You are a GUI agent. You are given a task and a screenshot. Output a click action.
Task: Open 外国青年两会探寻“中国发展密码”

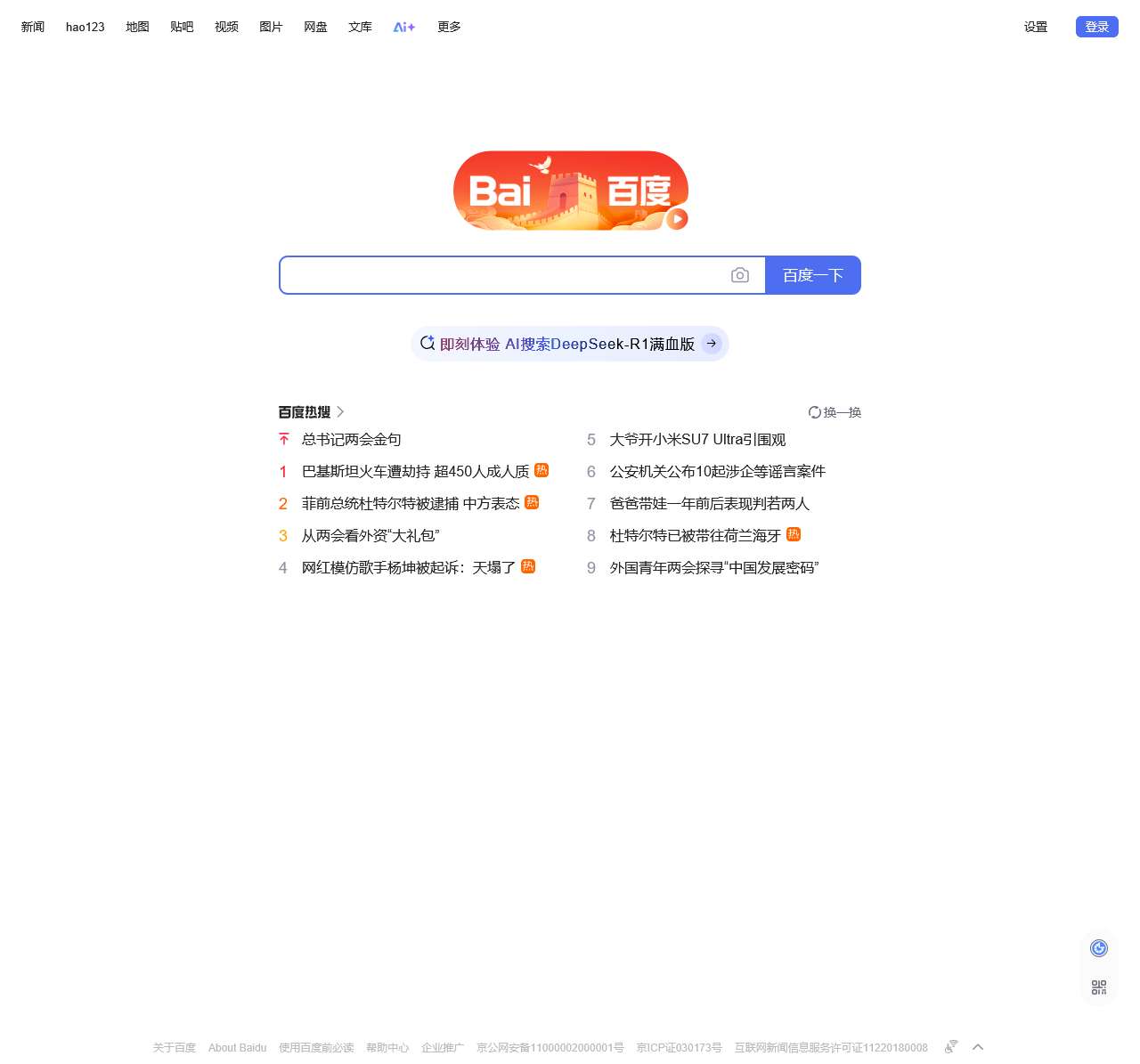click(x=714, y=567)
